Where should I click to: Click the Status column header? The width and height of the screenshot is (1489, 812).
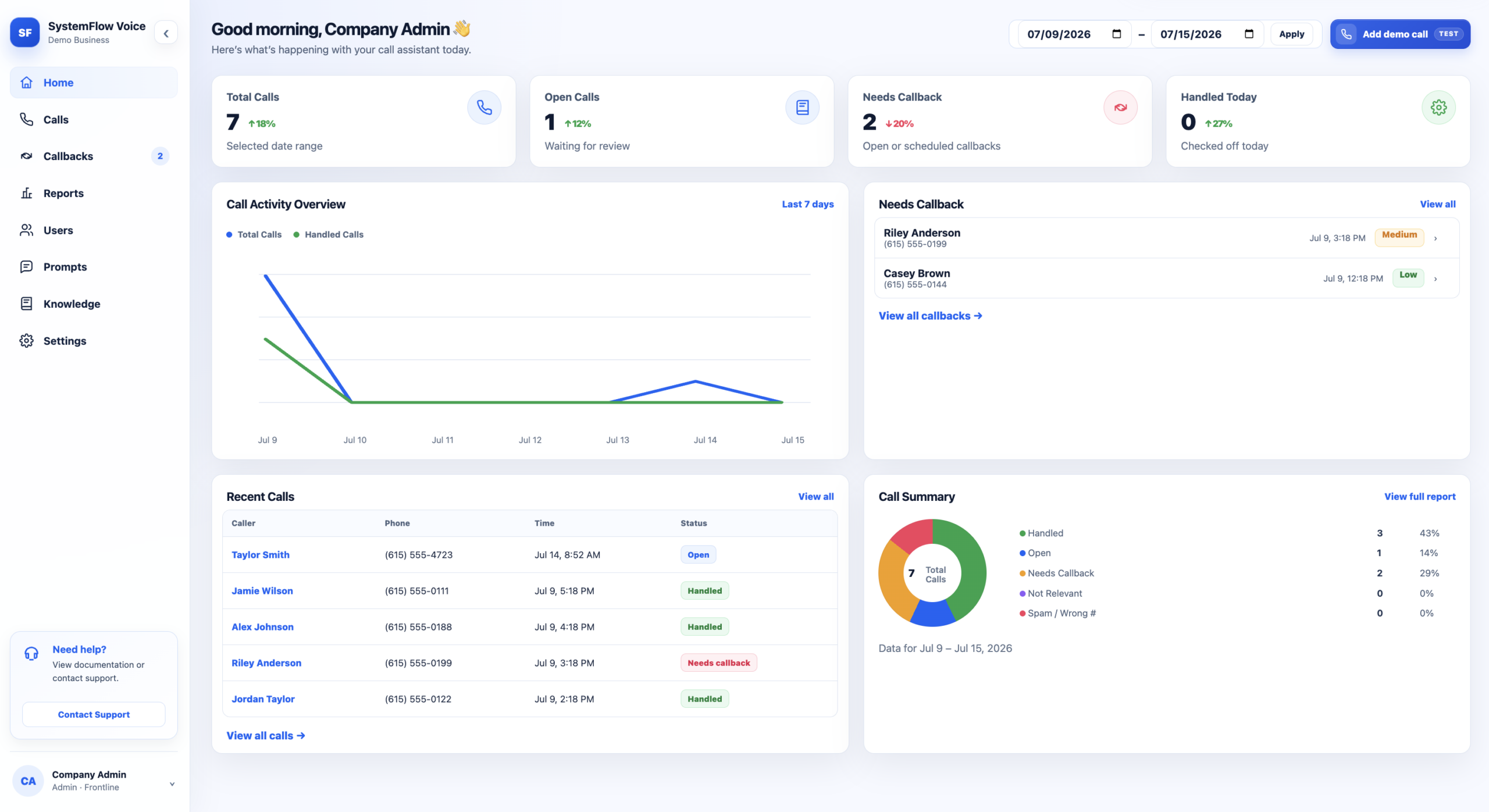pyautogui.click(x=693, y=523)
